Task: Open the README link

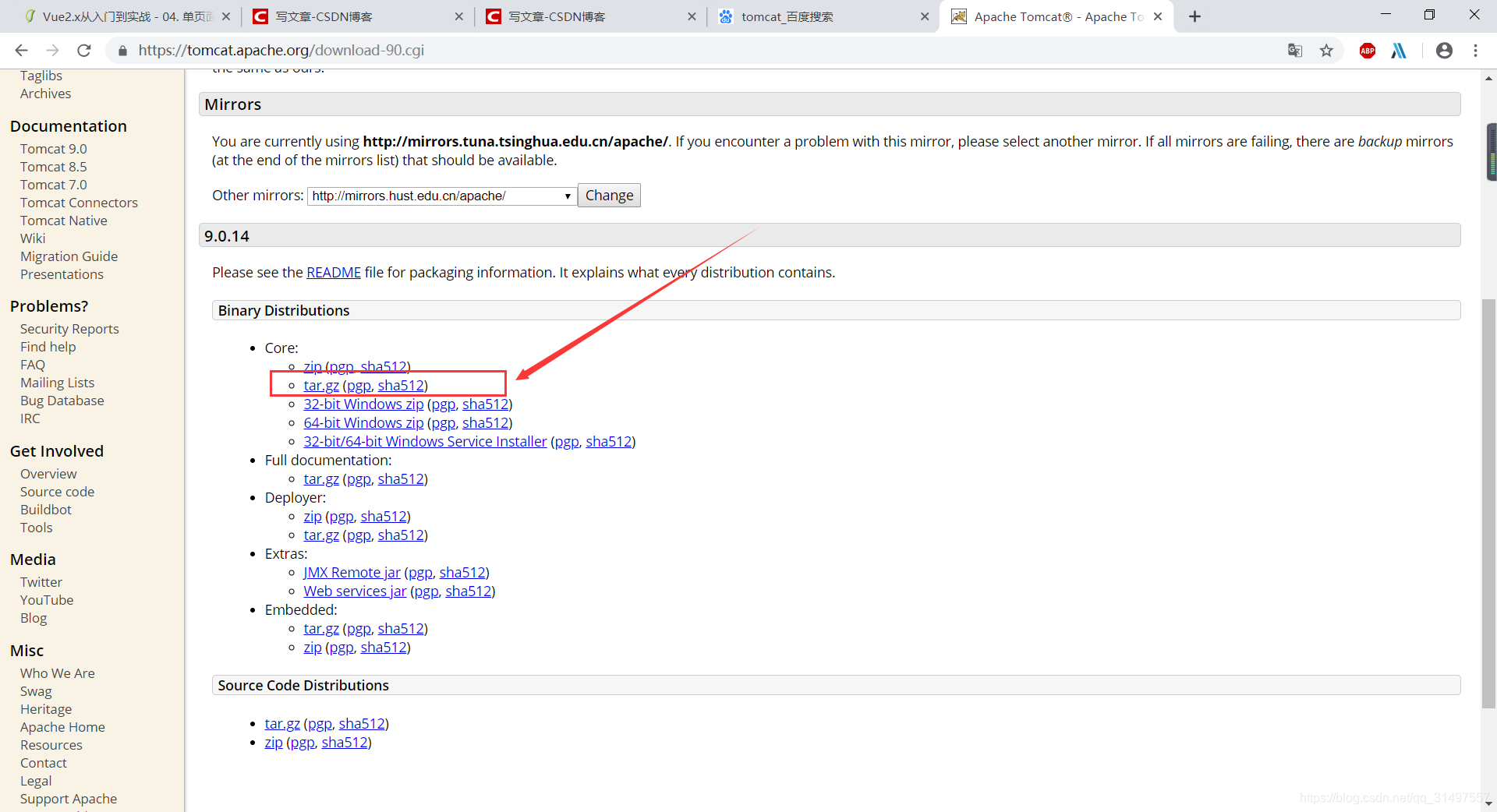Action: 334,273
